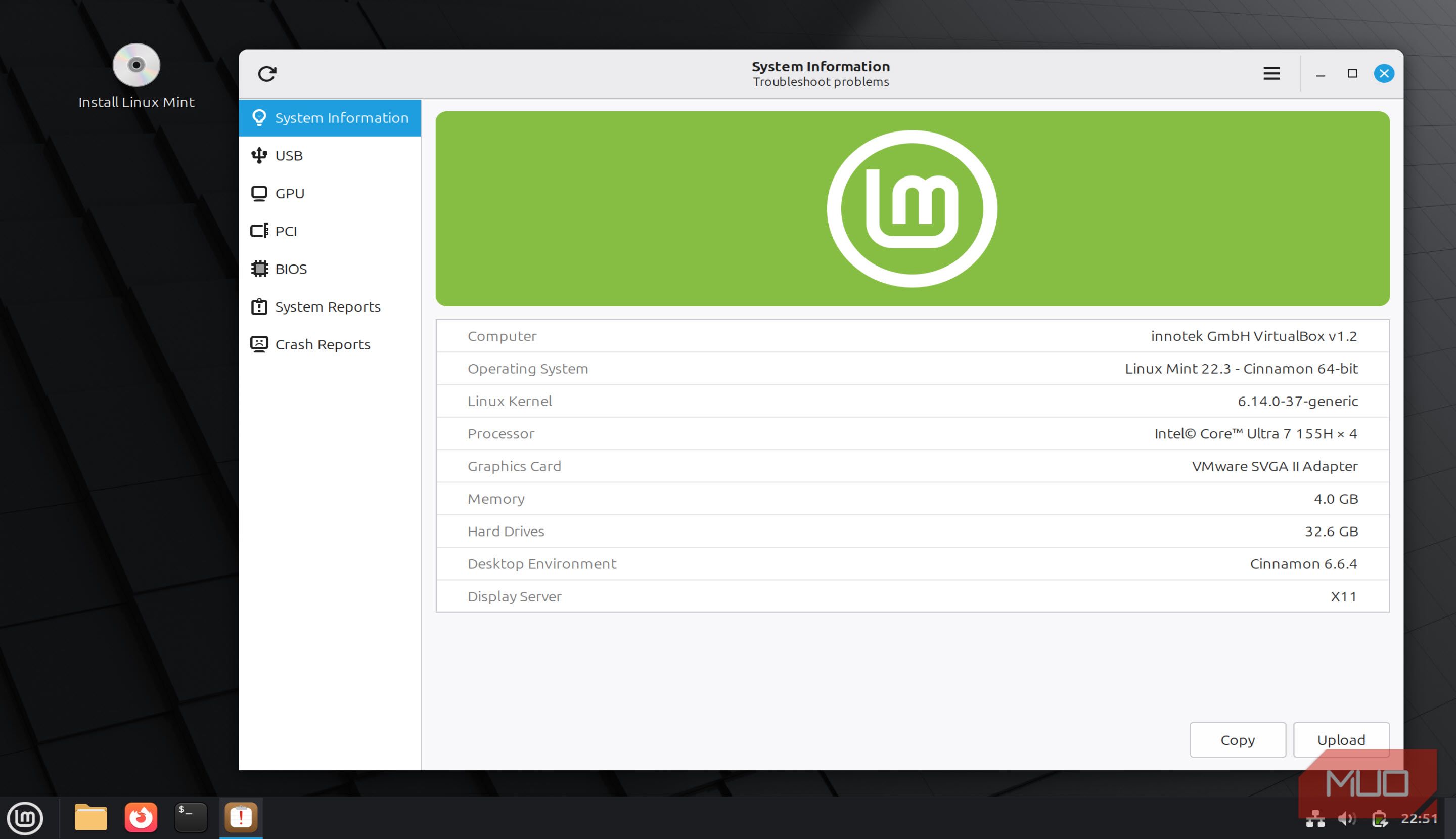The image size is (1456, 839).
Task: Click the 'Display Server' row label
Action: tap(514, 596)
